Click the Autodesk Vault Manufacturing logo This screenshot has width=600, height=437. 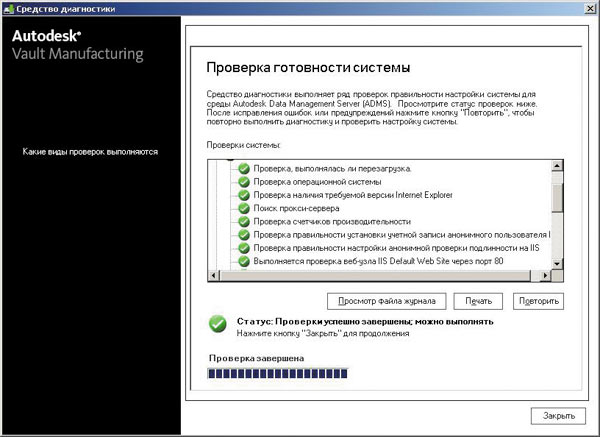point(78,45)
